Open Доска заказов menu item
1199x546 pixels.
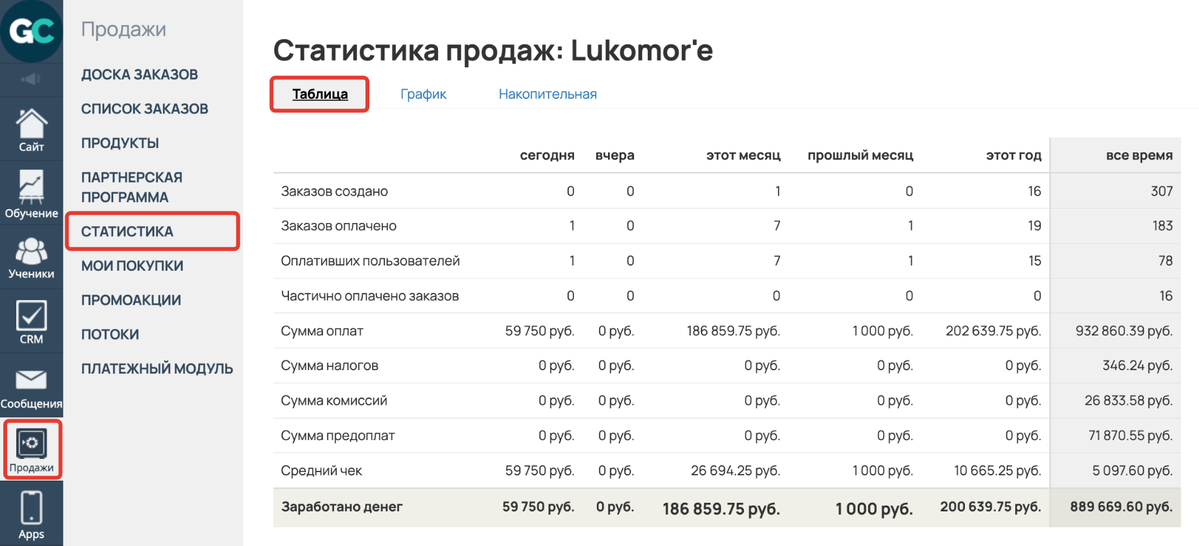point(140,75)
